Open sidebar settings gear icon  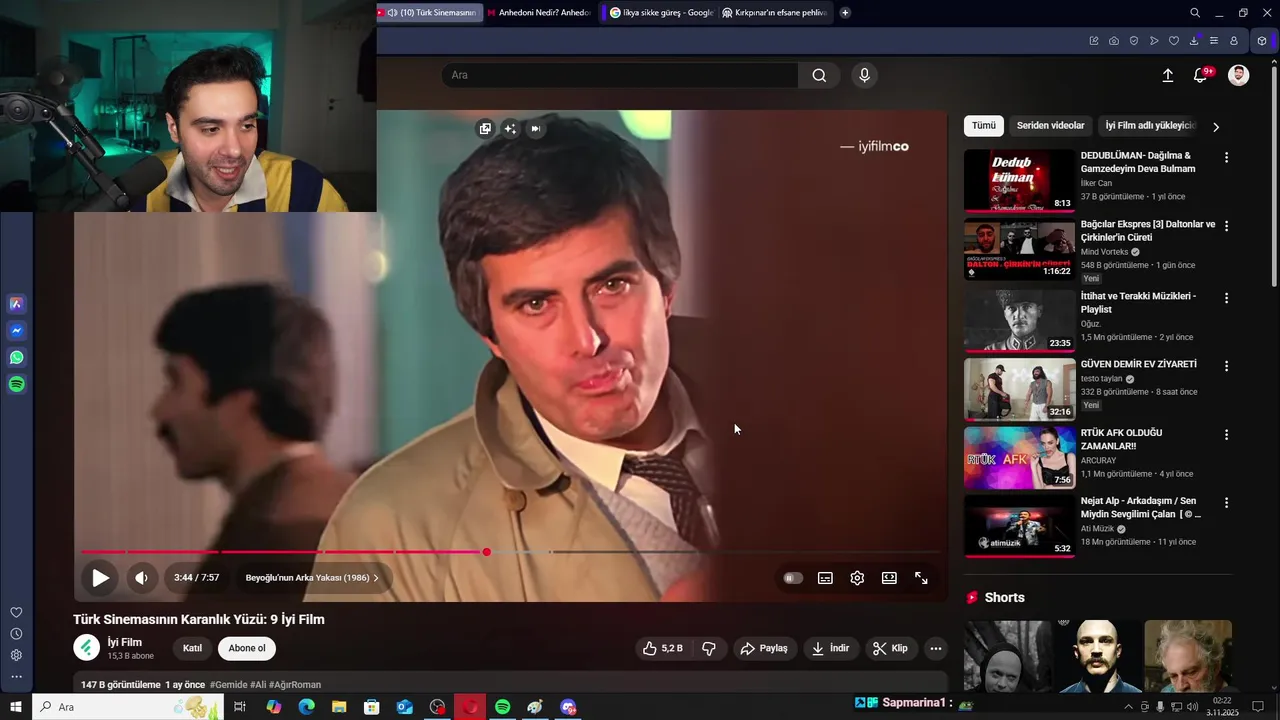(16, 655)
